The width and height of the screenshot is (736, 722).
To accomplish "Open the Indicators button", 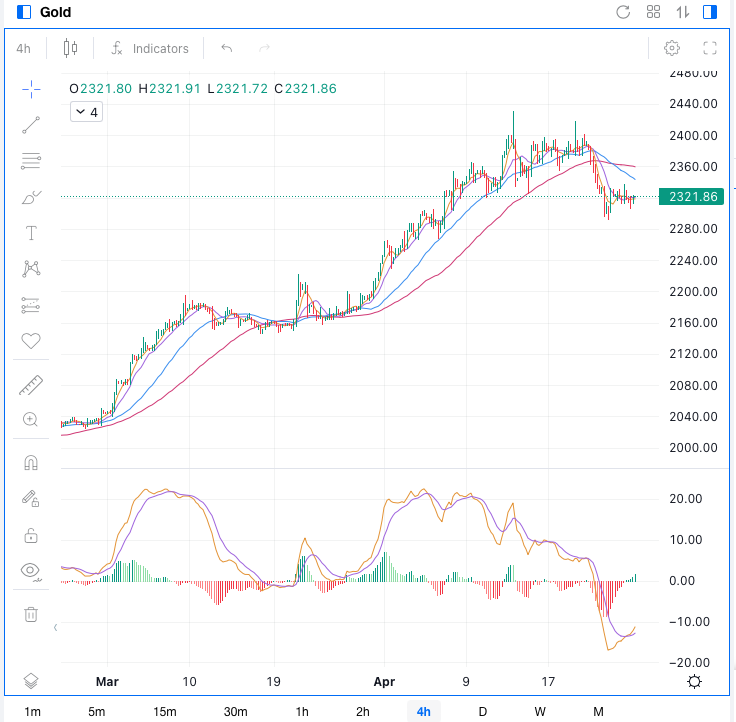I will pos(150,48).
